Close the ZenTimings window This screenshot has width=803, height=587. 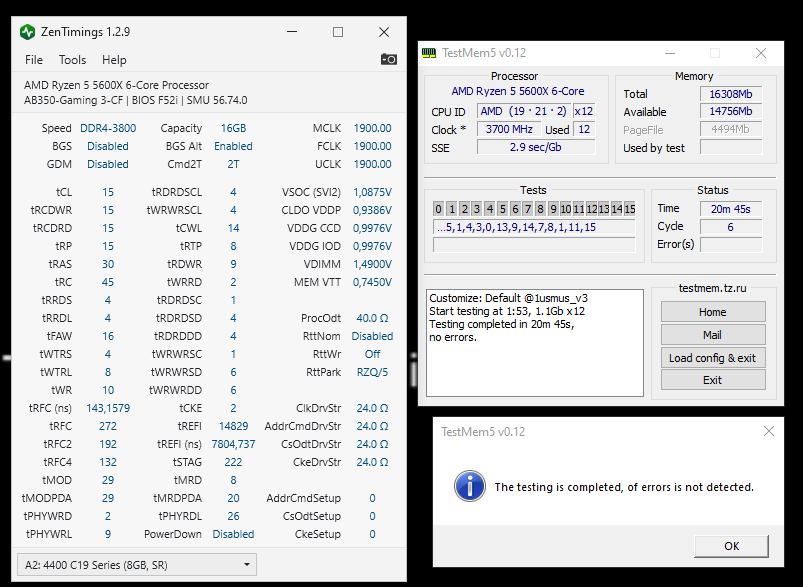click(384, 32)
